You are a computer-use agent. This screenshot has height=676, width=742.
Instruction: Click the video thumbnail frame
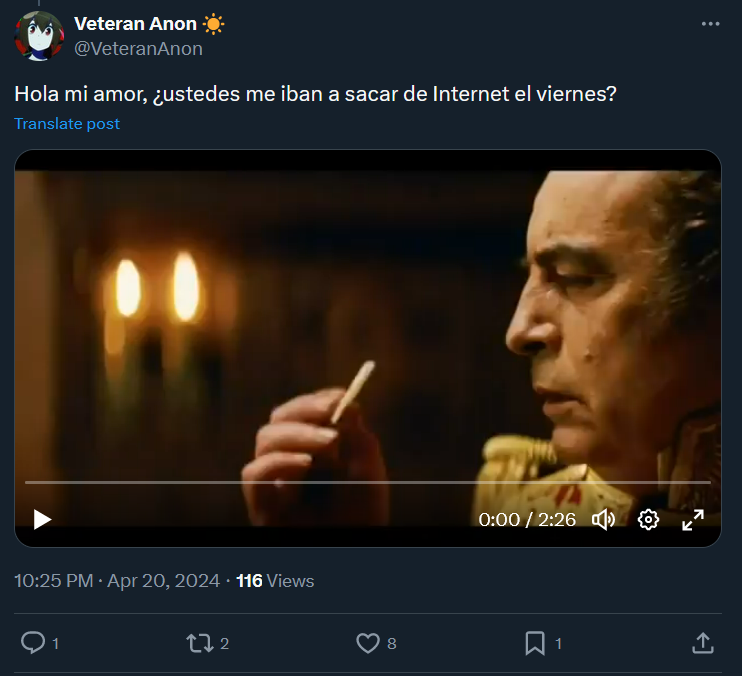click(x=367, y=330)
